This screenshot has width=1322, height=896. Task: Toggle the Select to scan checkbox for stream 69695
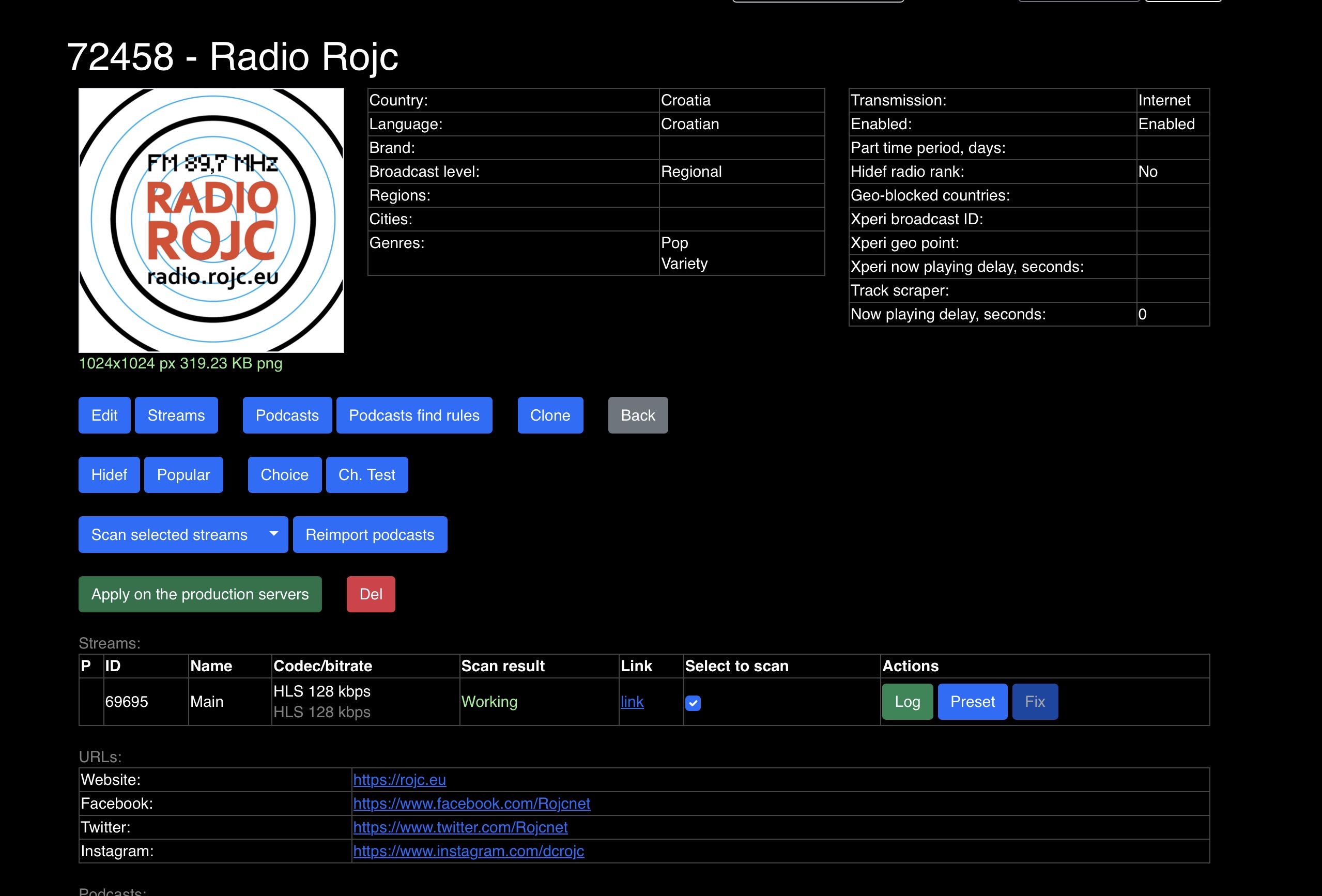(693, 703)
